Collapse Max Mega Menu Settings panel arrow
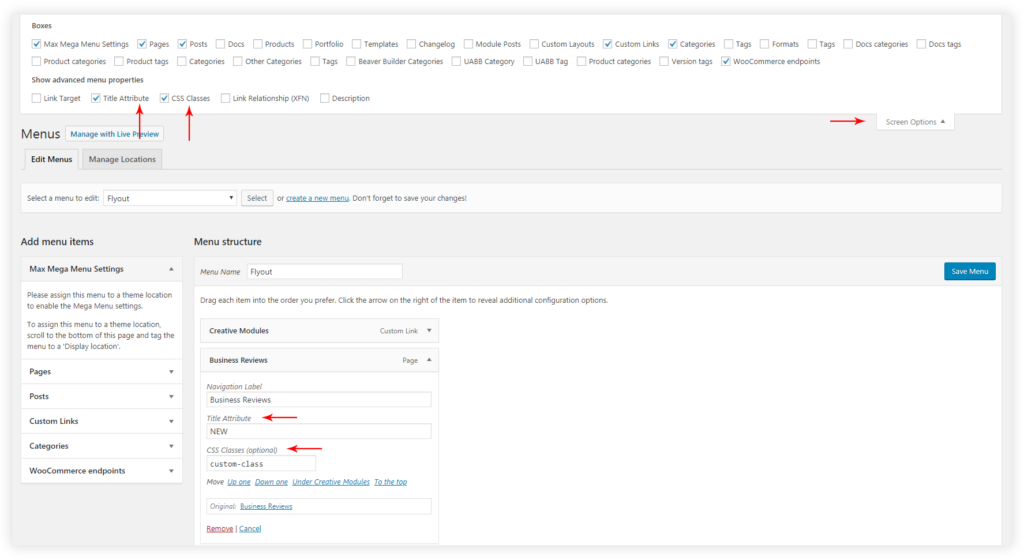 pyautogui.click(x=171, y=269)
